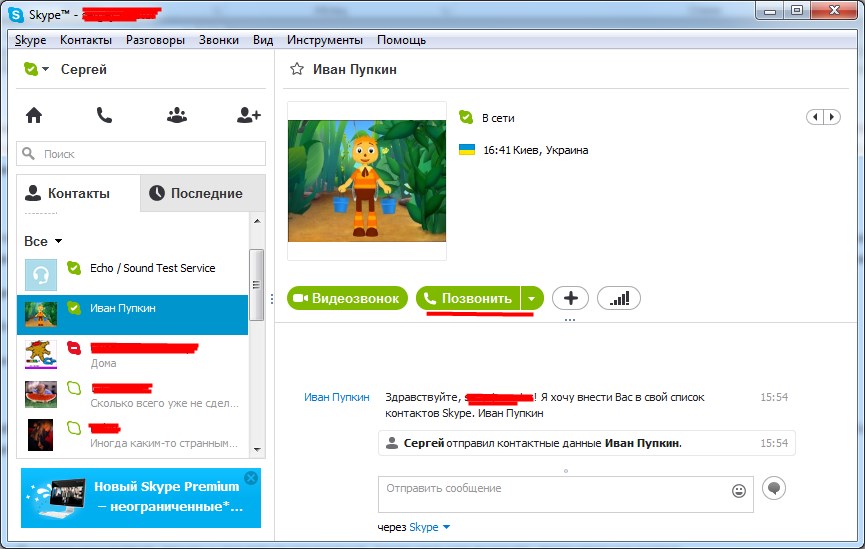This screenshot has height=549, width=865.
Task: Click the Иван Пупкин sender name link
Action: point(337,397)
